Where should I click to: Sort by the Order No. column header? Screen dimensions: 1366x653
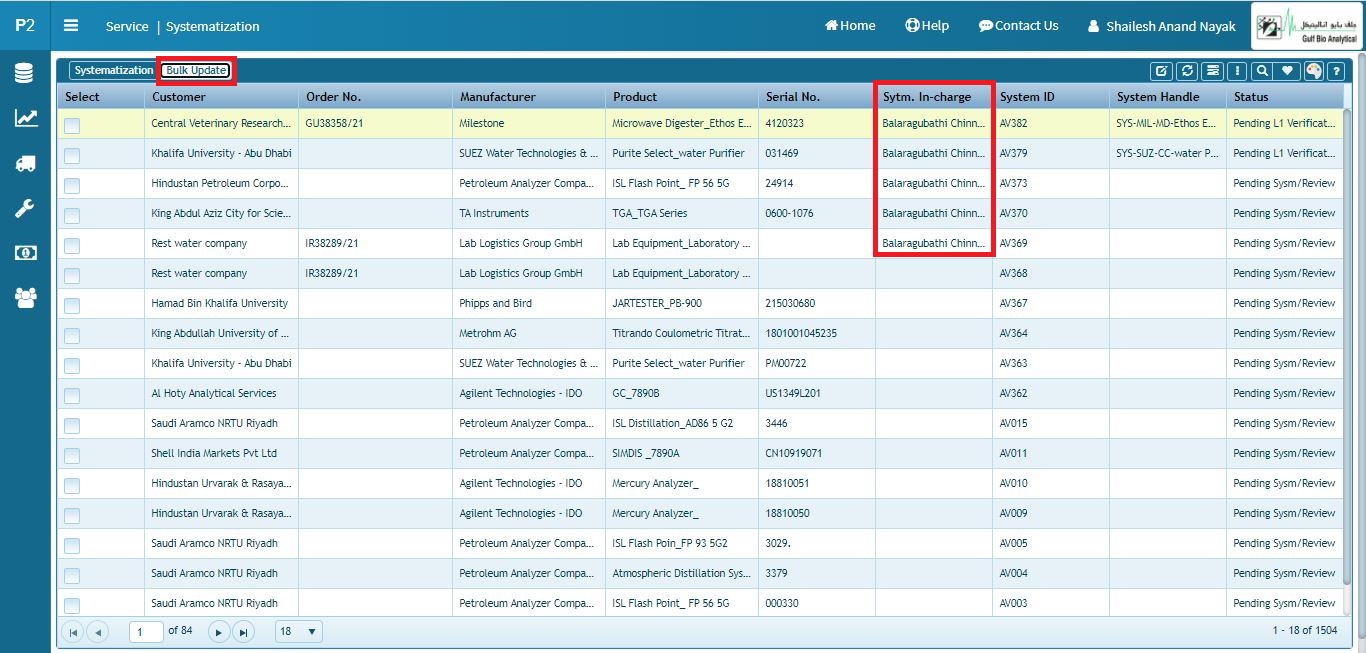[x=375, y=97]
